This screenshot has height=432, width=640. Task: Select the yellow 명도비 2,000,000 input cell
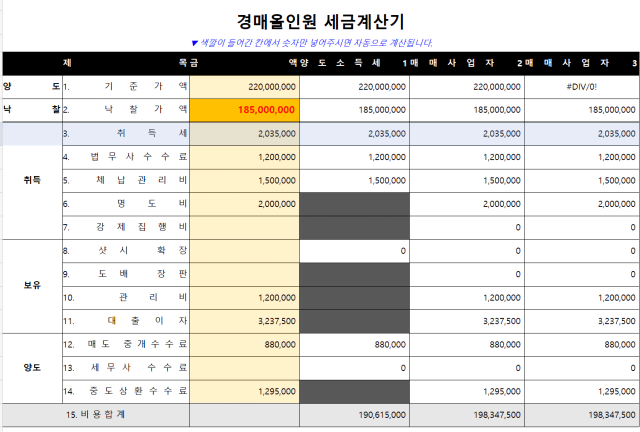click(244, 204)
